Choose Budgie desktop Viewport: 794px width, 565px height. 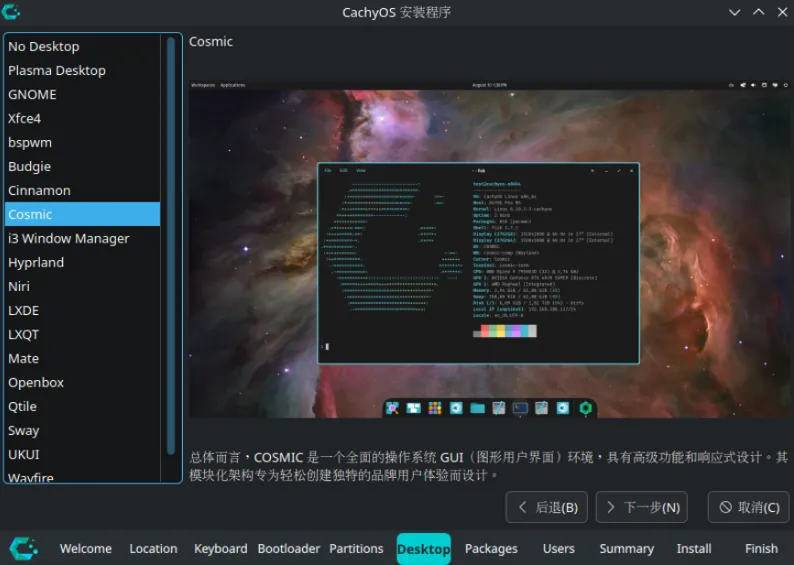pos(83,167)
